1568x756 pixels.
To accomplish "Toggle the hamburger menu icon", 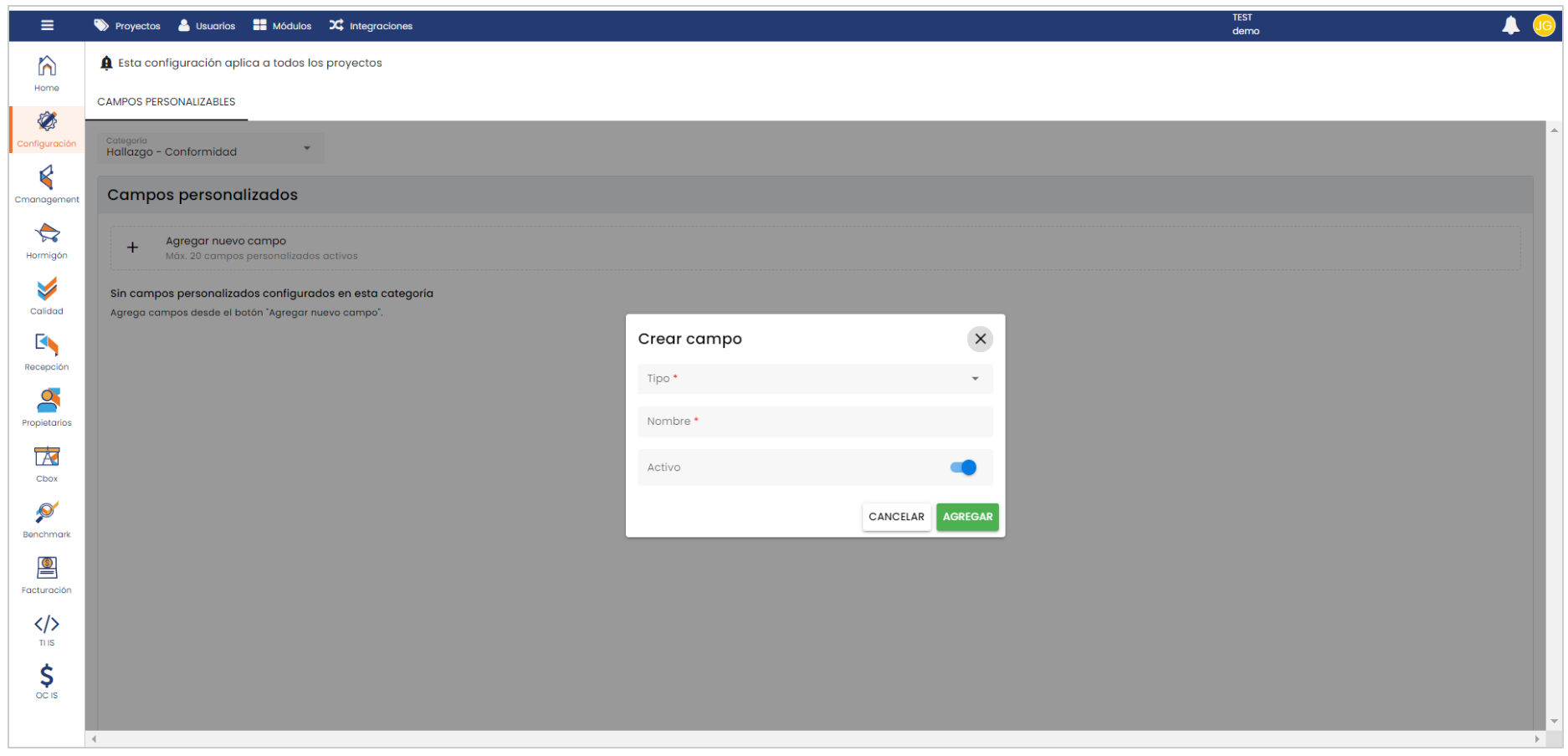I will pyautogui.click(x=48, y=26).
